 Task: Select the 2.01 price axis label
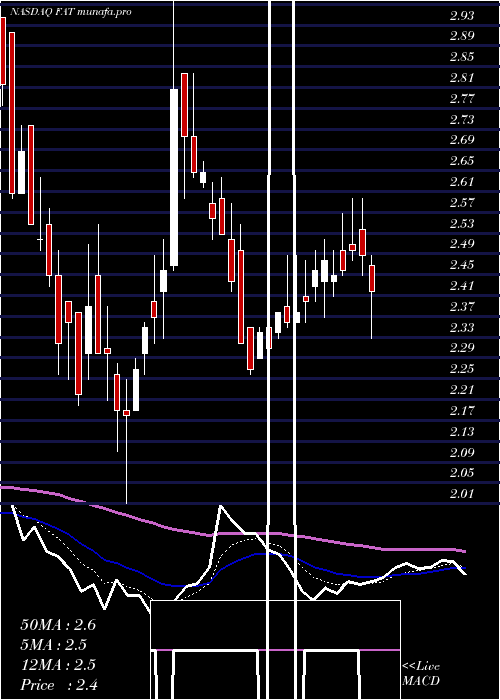[462, 494]
